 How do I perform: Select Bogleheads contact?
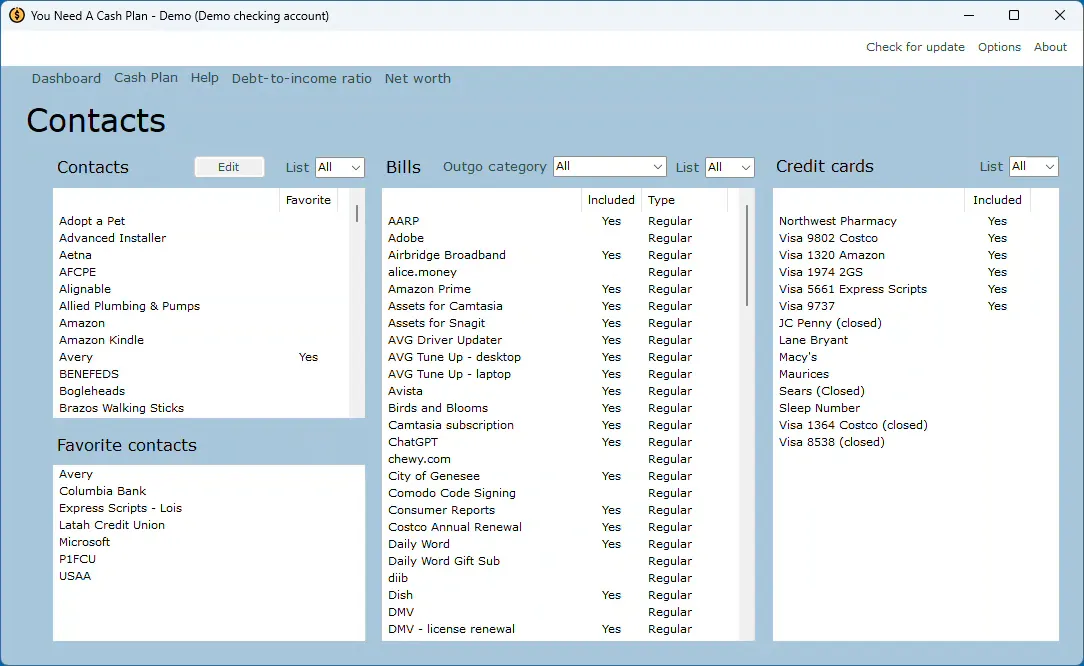(x=92, y=391)
